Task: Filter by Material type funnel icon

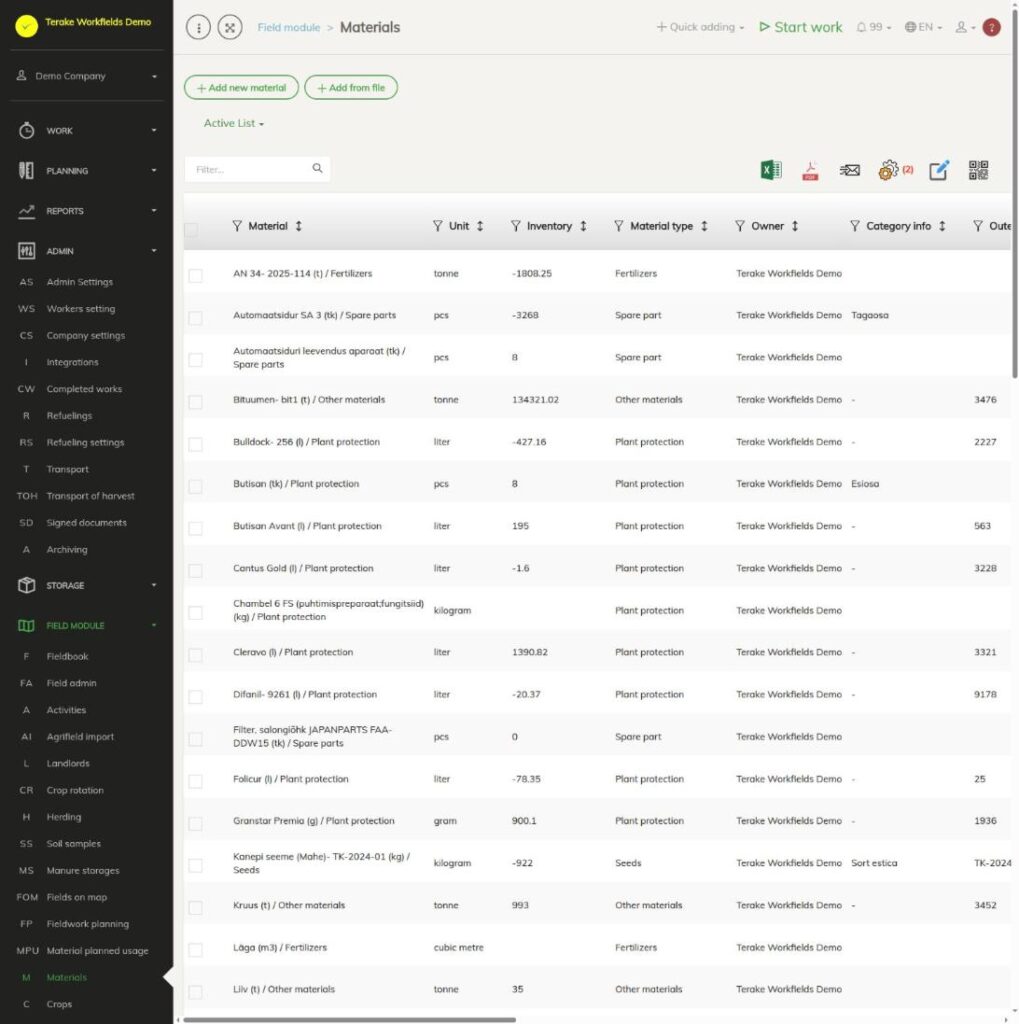Action: pyautogui.click(x=619, y=226)
